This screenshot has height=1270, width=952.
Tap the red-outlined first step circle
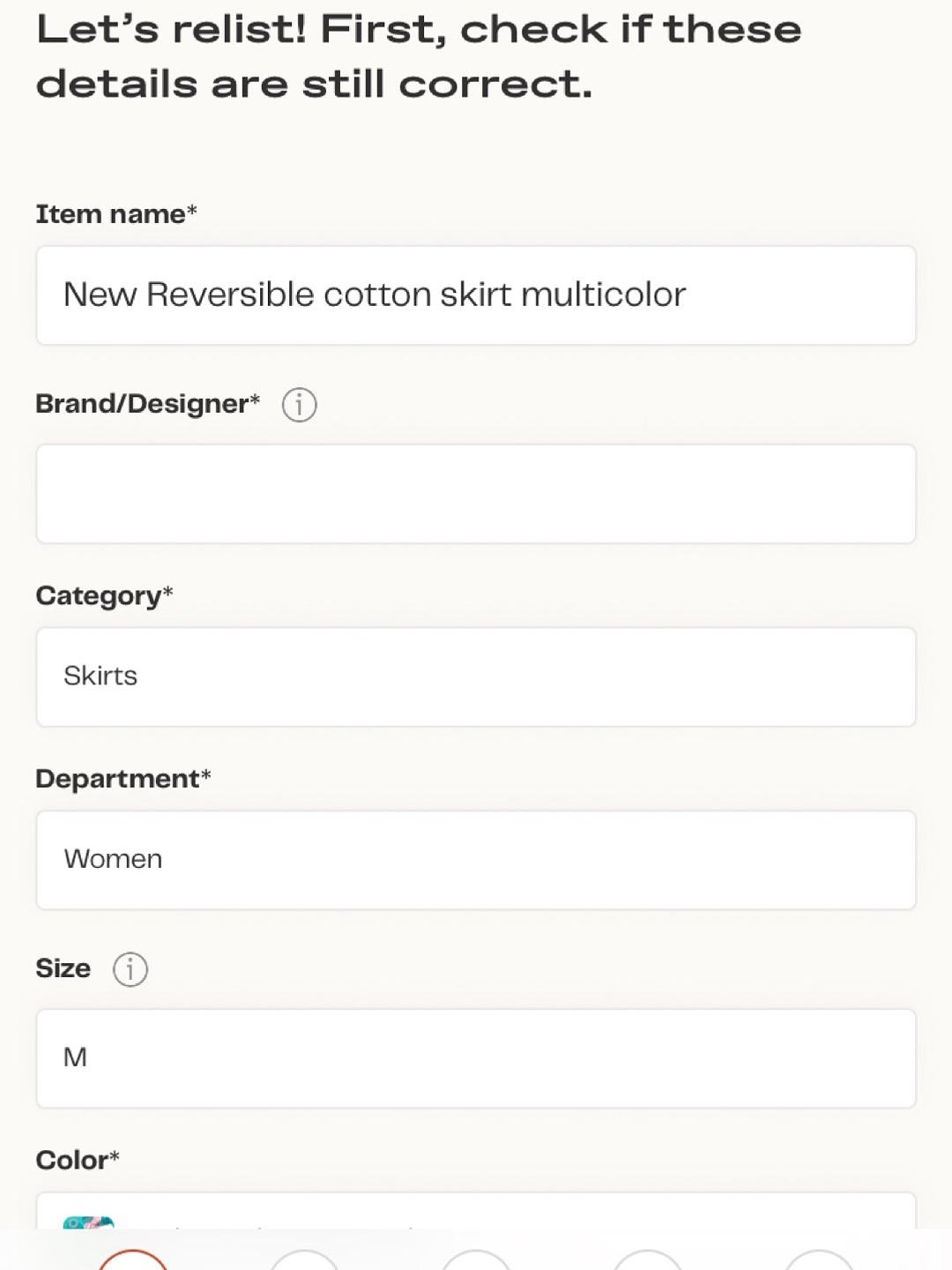132,1259
